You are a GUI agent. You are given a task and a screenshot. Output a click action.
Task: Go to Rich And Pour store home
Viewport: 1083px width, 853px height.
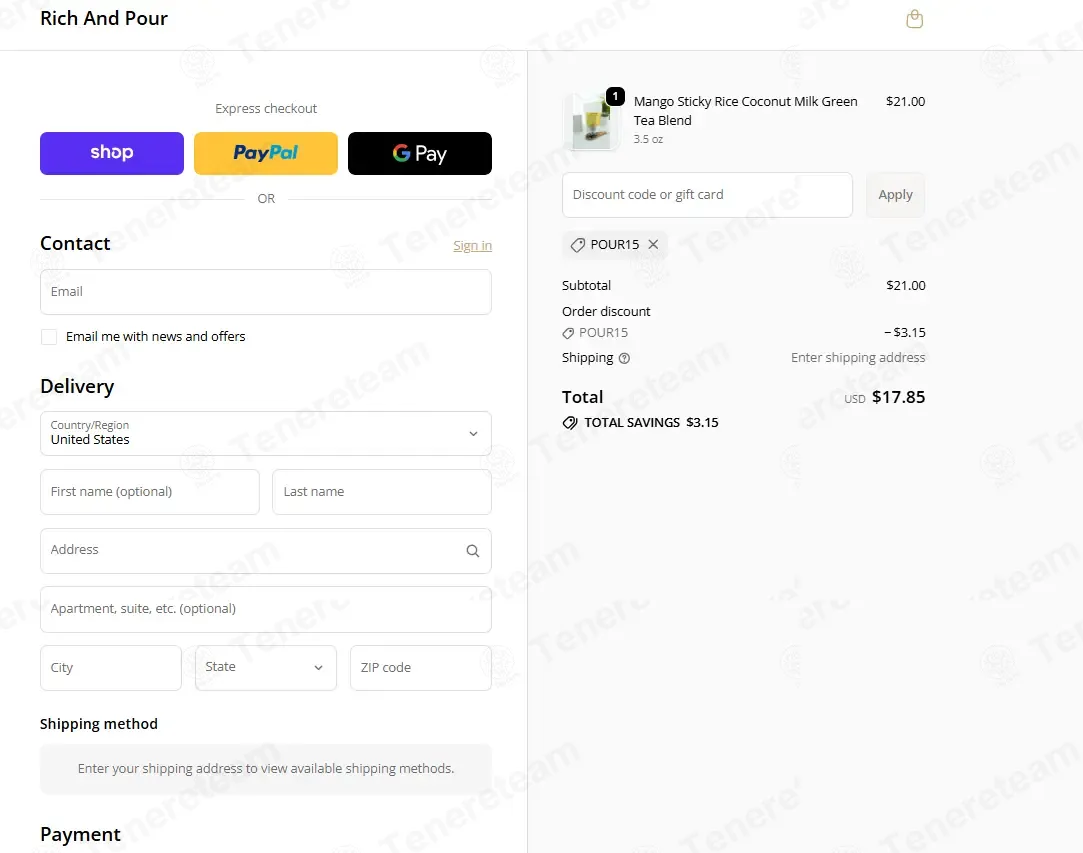(x=104, y=19)
